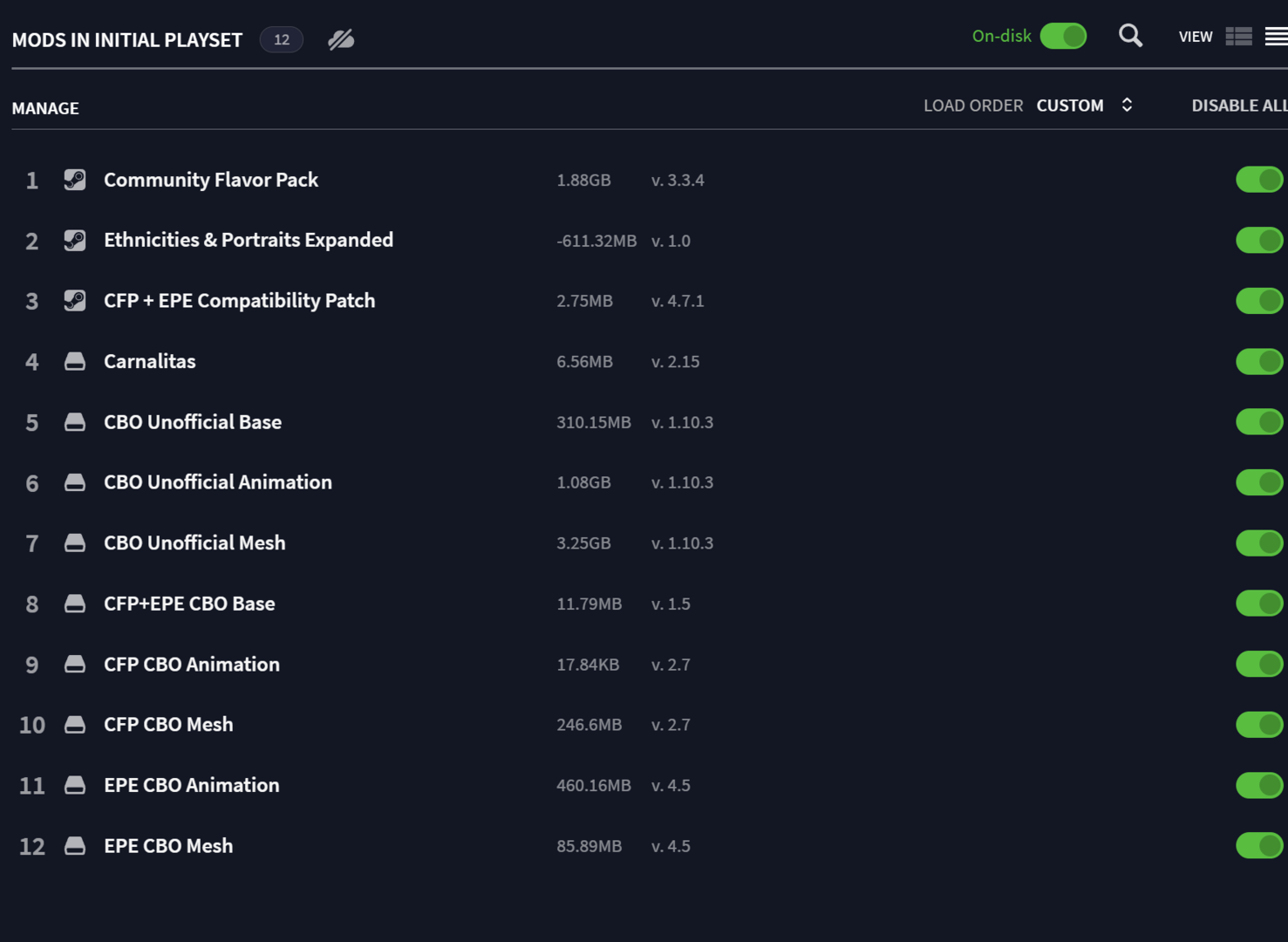Click version v. 4.7.1 text

(x=678, y=301)
